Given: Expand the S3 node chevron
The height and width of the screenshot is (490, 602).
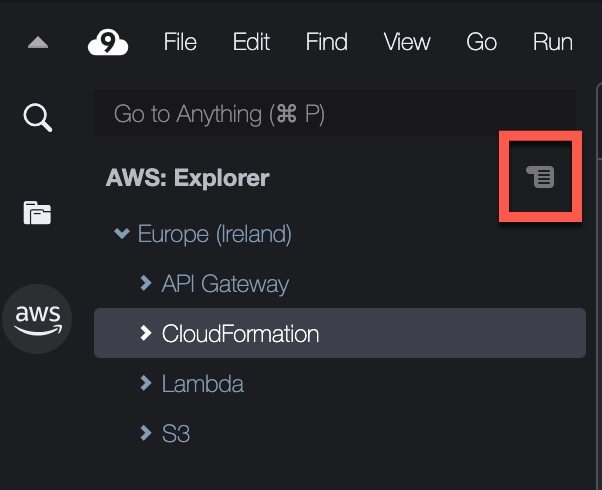Looking at the screenshot, I should [146, 433].
